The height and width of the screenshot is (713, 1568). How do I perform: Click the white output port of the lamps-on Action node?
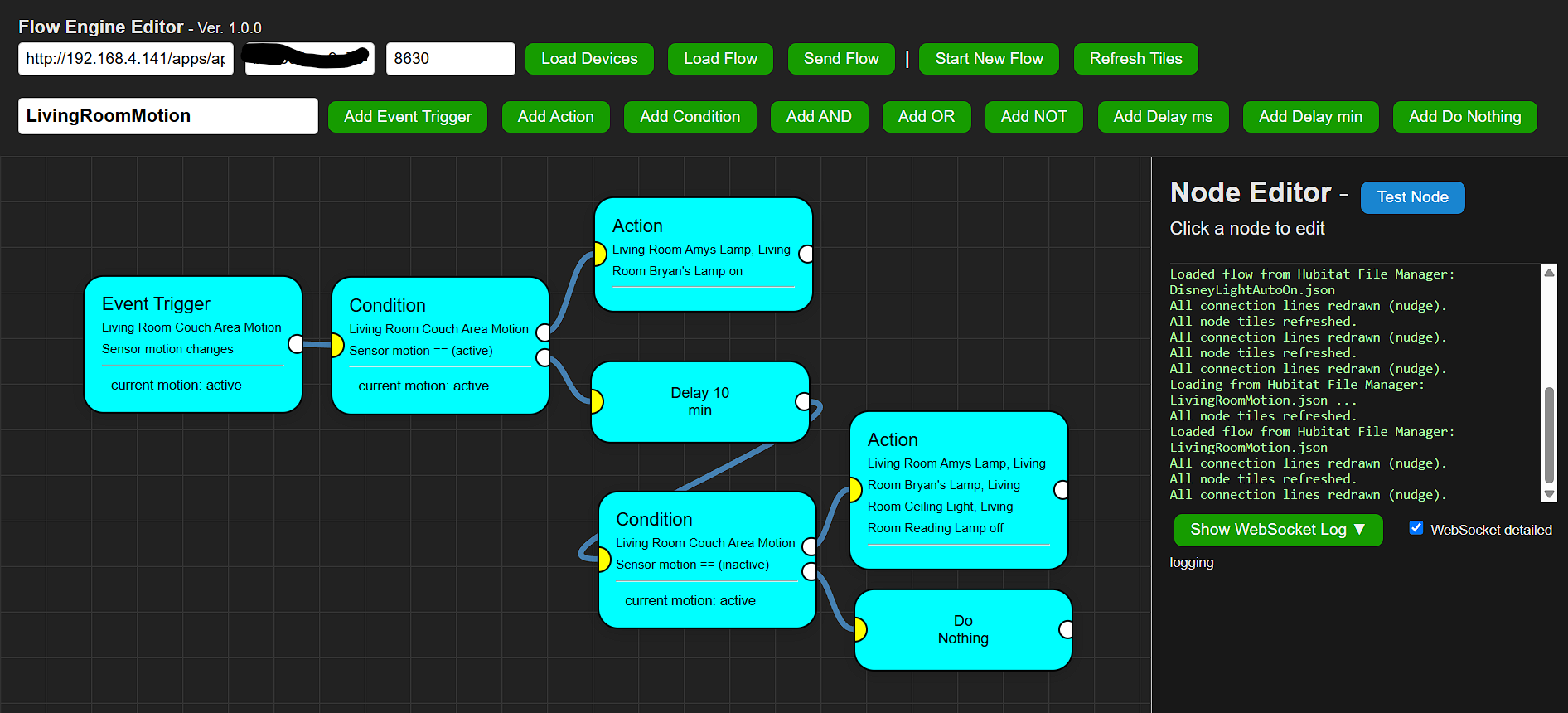[x=806, y=254]
